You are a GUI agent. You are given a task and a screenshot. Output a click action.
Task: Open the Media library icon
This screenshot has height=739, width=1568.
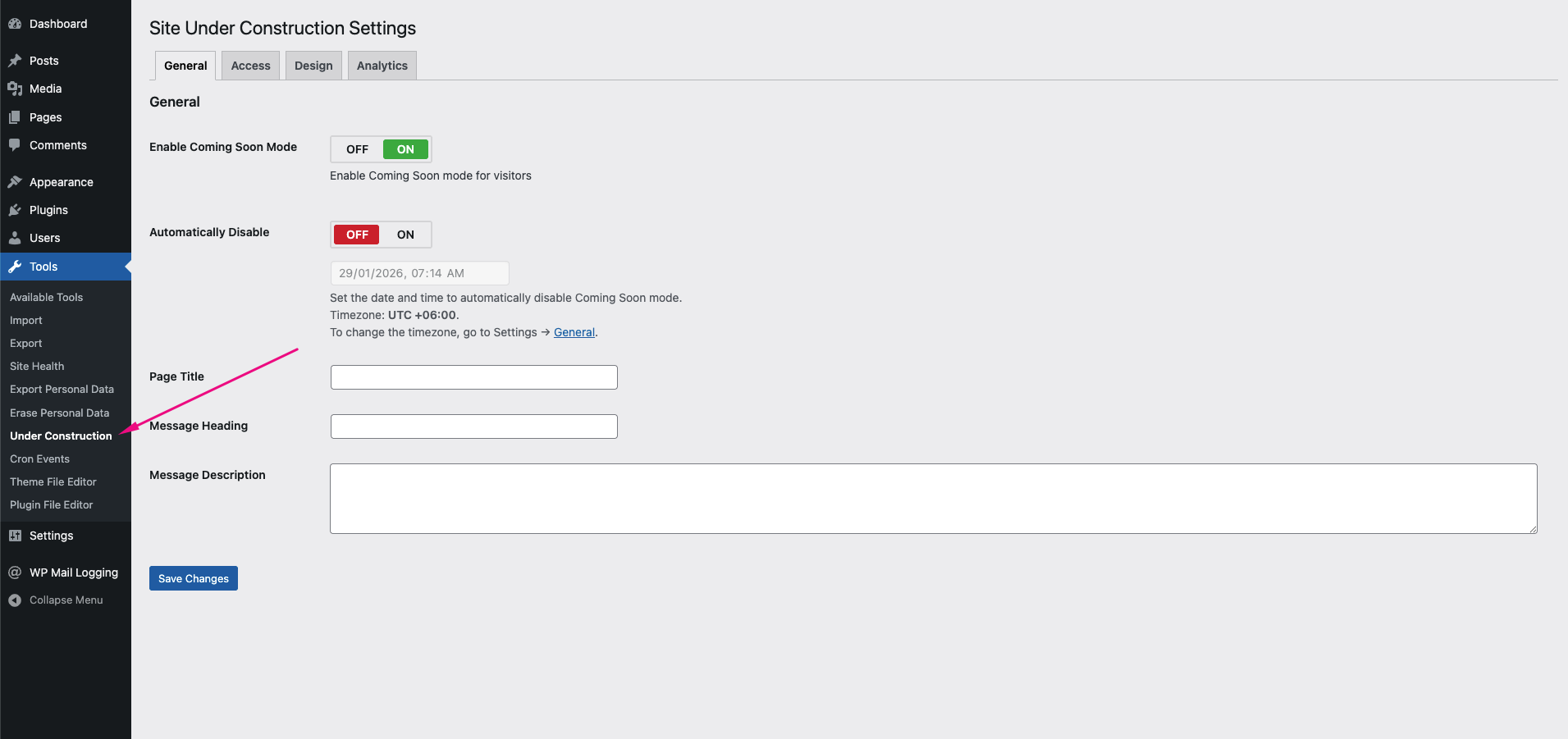(16, 89)
